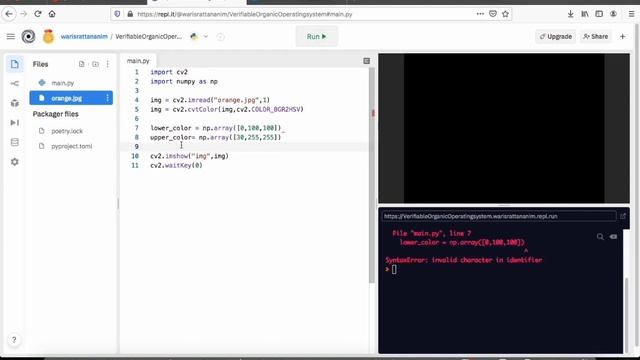Go forward in browser history
The height and width of the screenshot is (360, 640).
[x=23, y=14]
